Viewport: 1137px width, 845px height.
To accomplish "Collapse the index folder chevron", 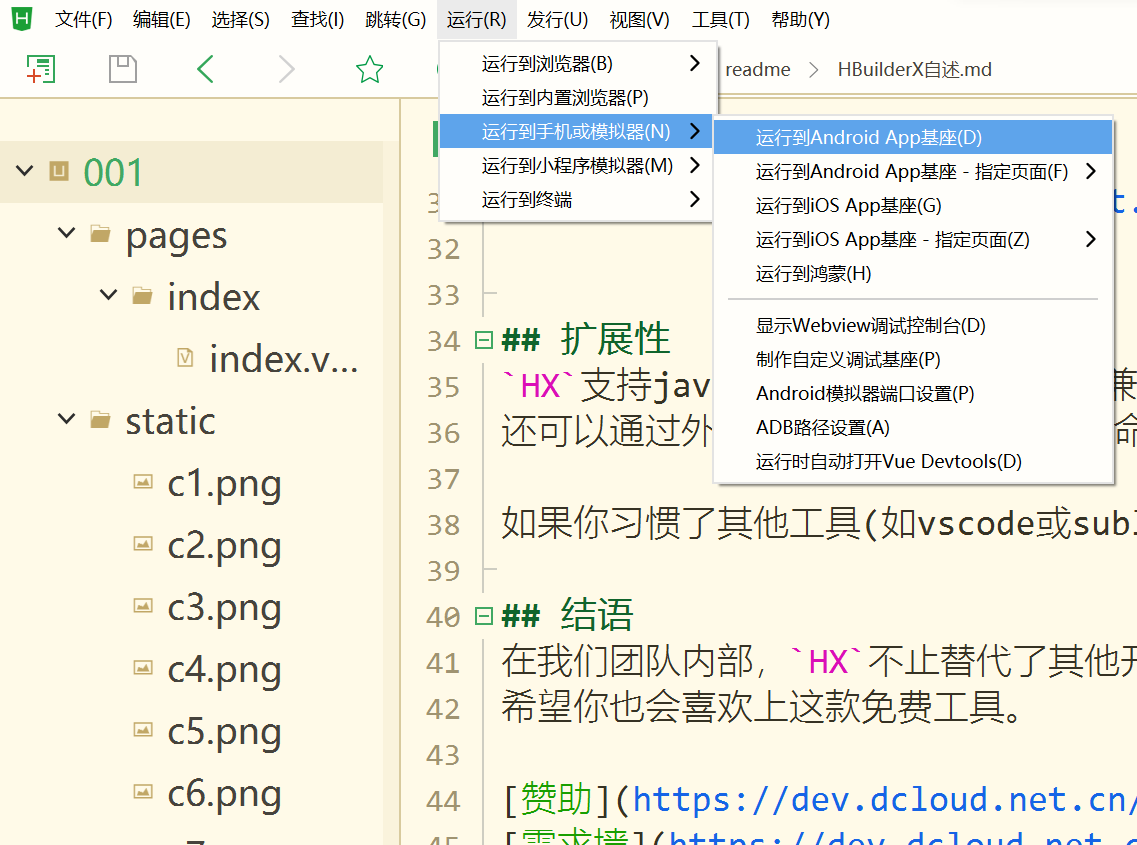I will click(109, 294).
